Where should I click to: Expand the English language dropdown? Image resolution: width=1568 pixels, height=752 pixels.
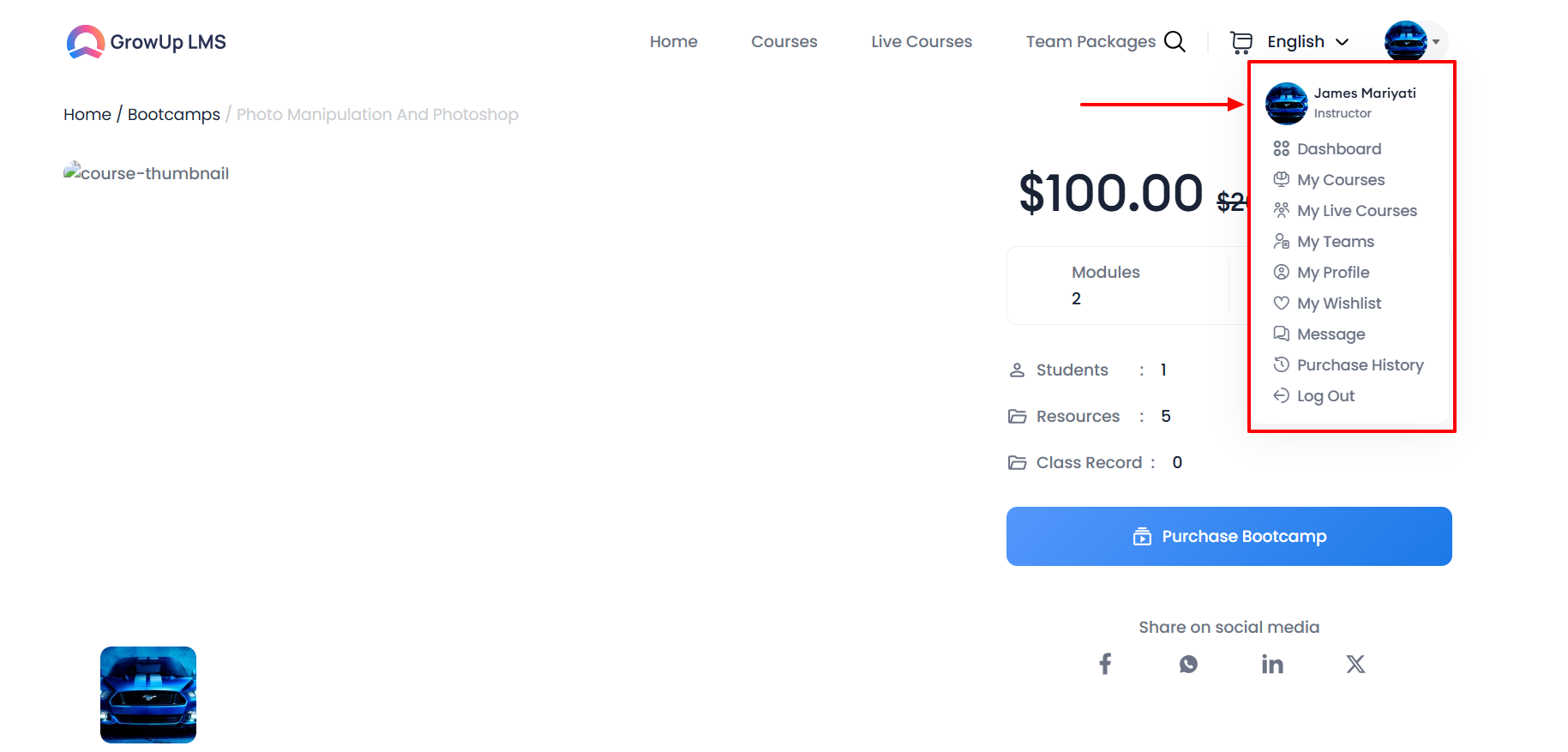pyautogui.click(x=1307, y=42)
